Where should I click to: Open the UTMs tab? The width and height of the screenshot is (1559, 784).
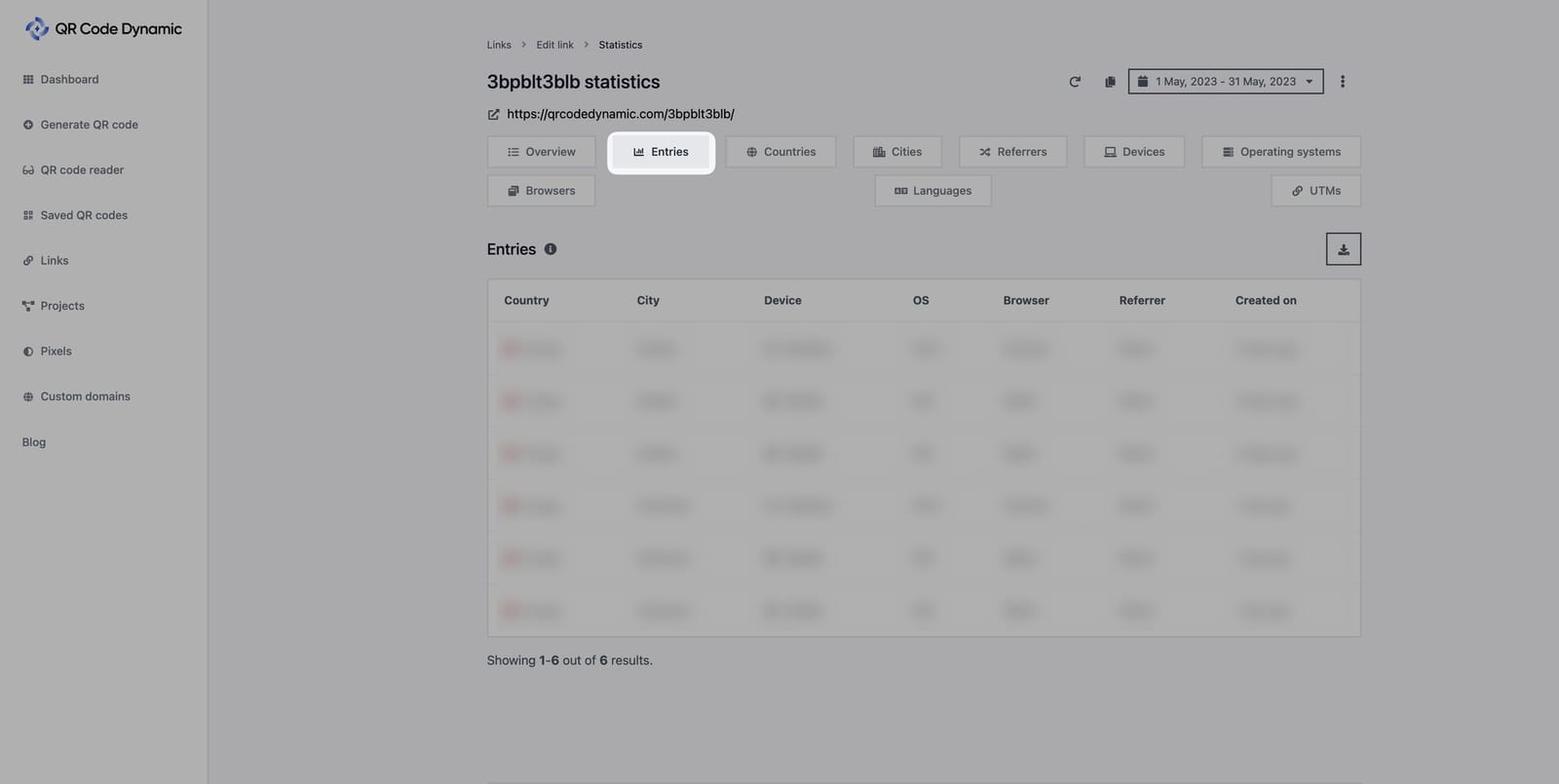(1316, 191)
